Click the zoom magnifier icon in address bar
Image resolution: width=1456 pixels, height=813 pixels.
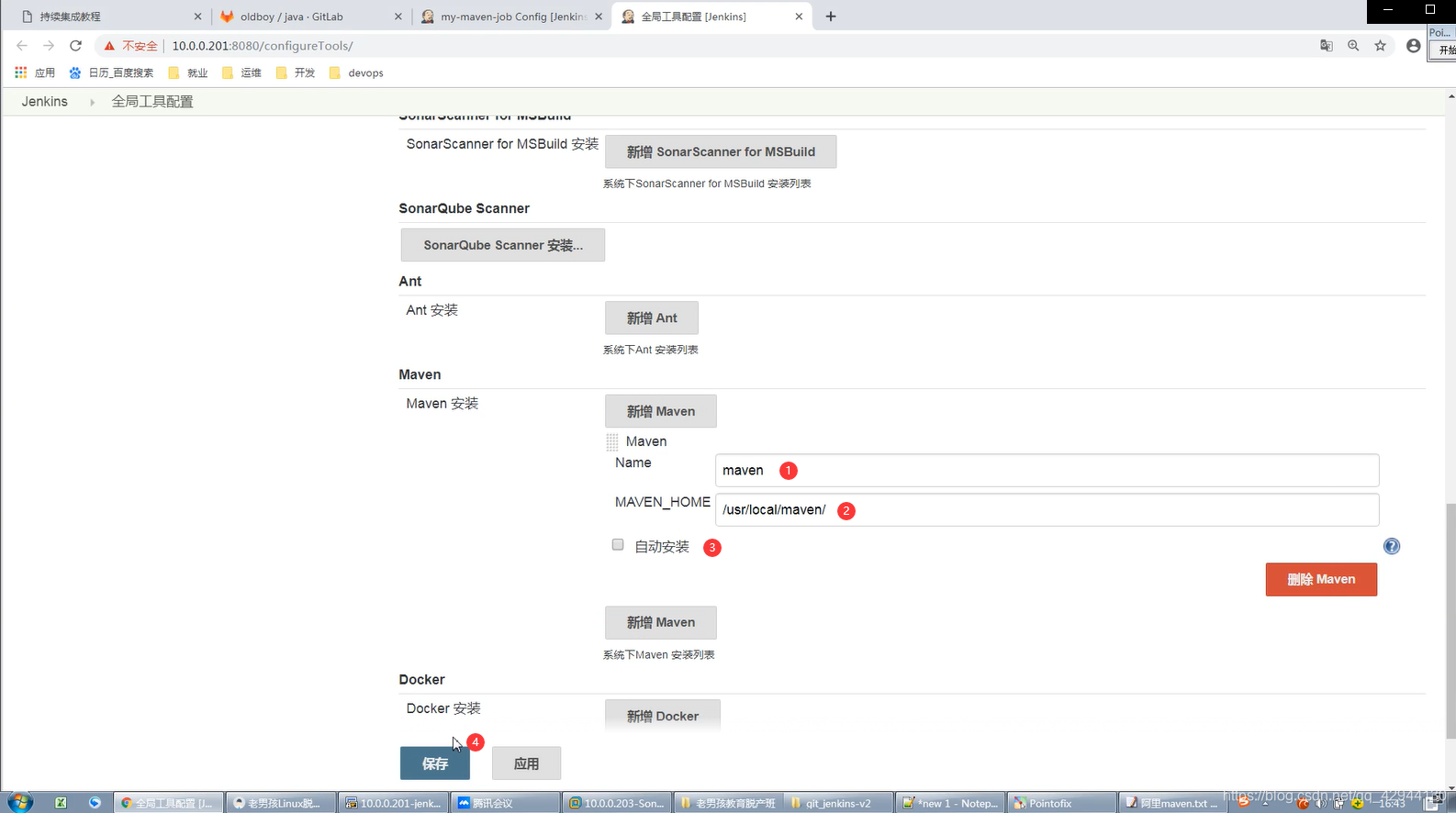tap(1353, 45)
